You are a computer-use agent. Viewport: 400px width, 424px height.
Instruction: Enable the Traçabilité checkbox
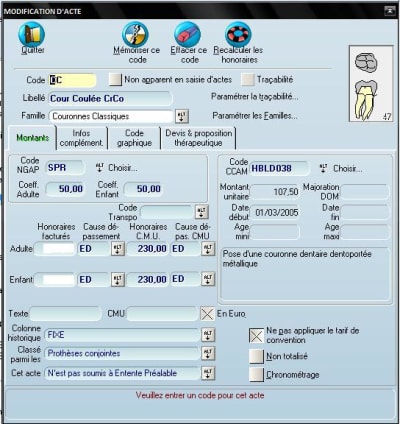248,80
